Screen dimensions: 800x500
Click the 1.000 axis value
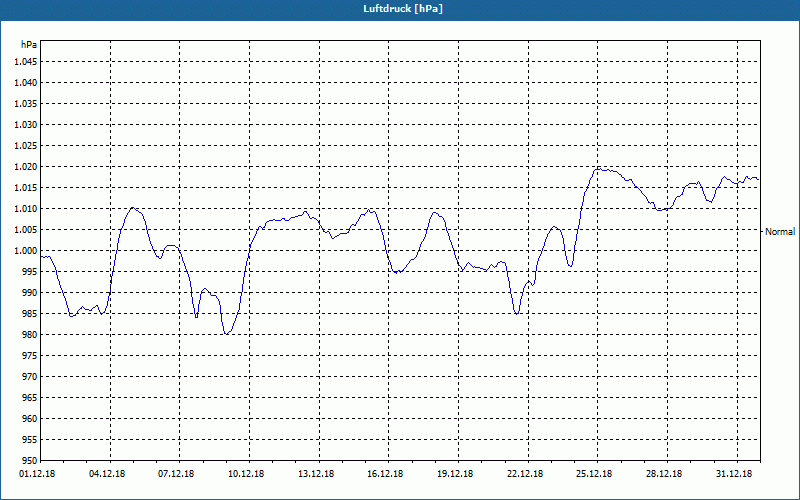26,251
